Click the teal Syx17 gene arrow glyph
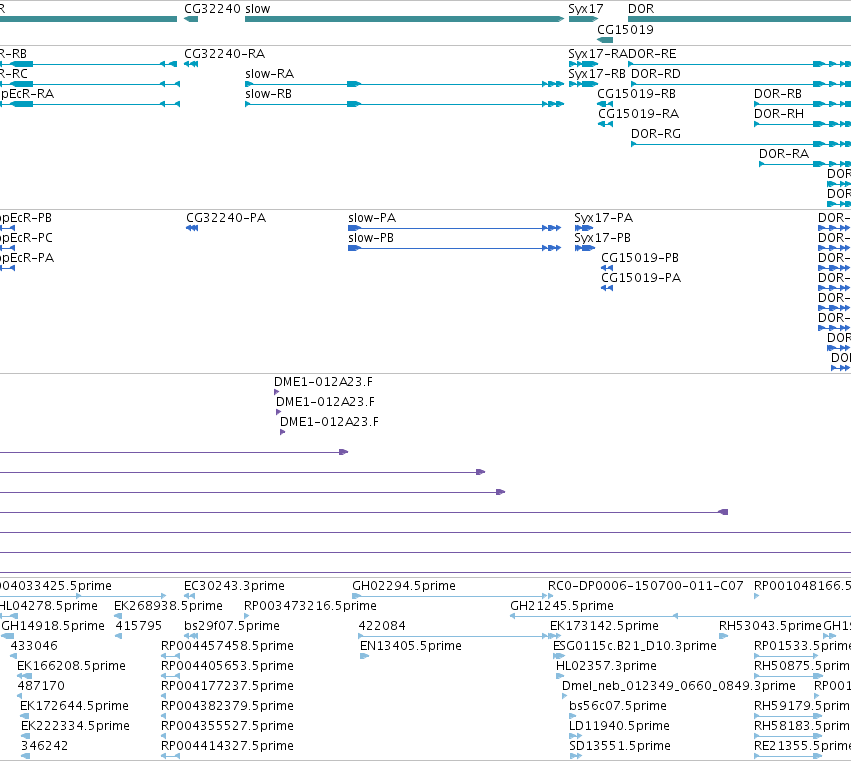 click(x=583, y=20)
